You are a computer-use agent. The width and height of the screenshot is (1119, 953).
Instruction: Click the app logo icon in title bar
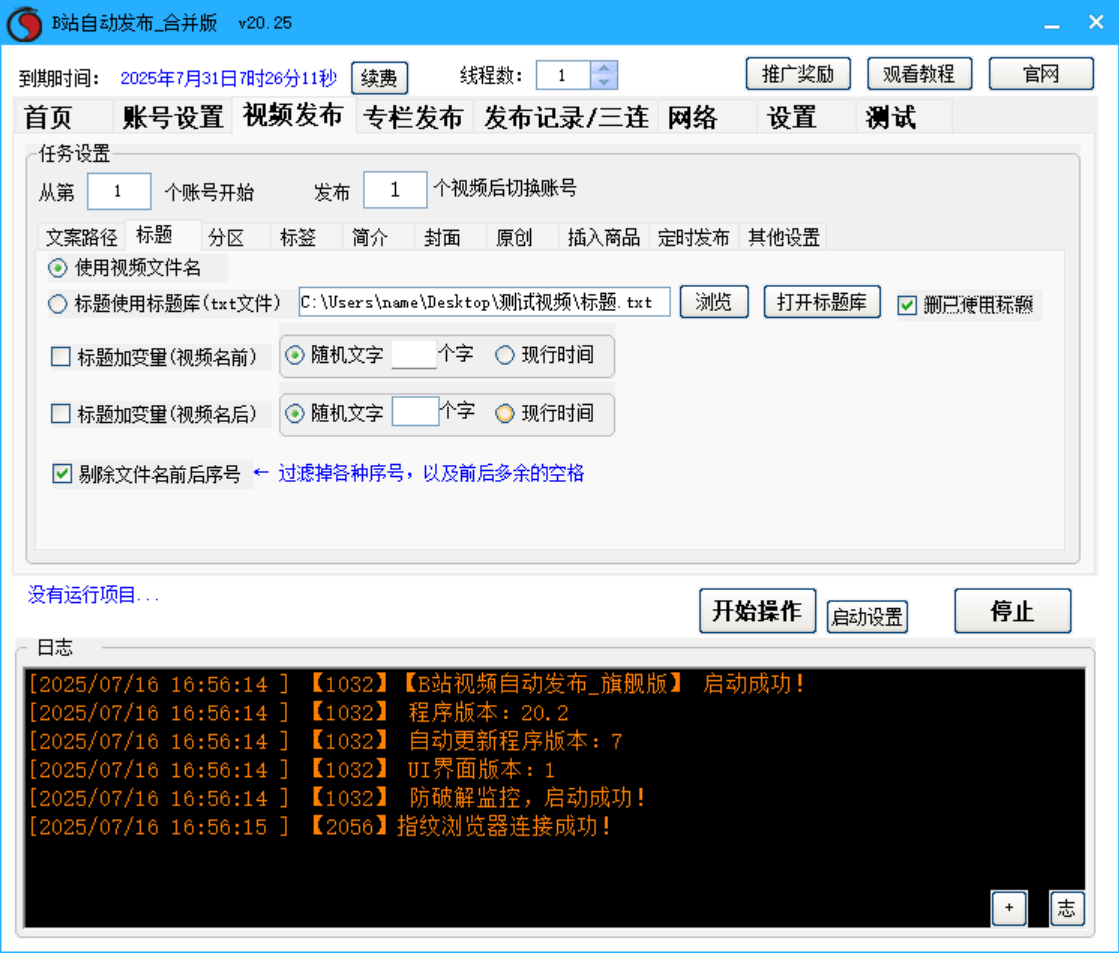pyautogui.click(x=24, y=24)
